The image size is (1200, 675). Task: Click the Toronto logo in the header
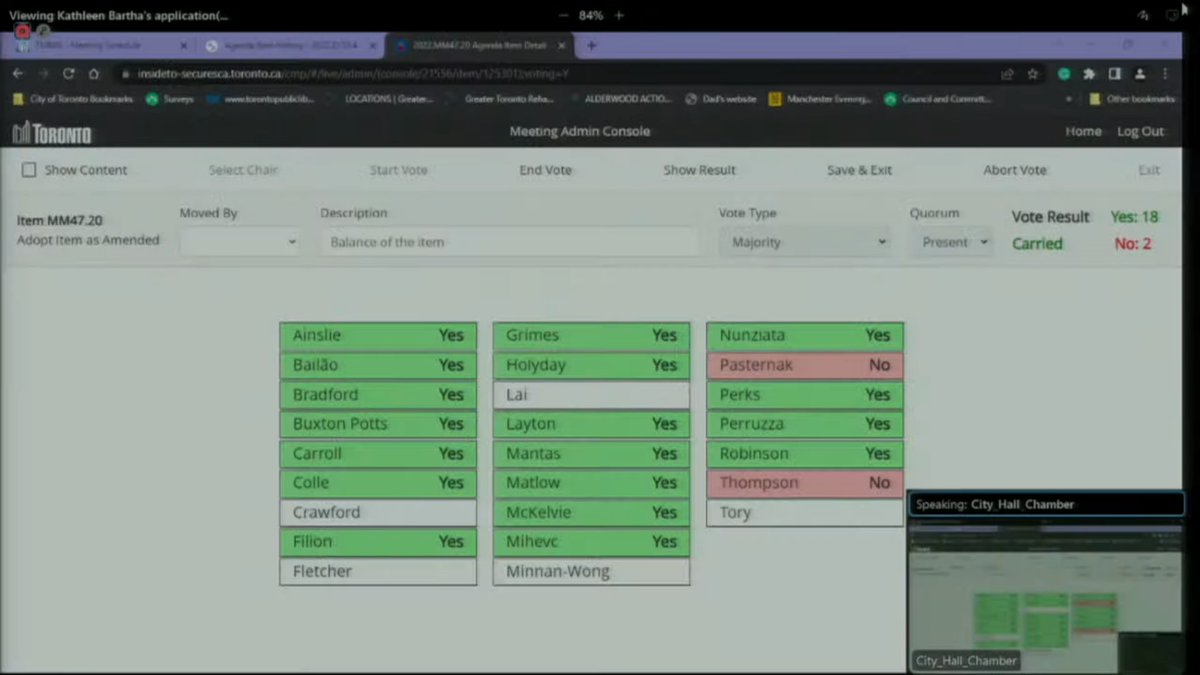pyautogui.click(x=51, y=132)
